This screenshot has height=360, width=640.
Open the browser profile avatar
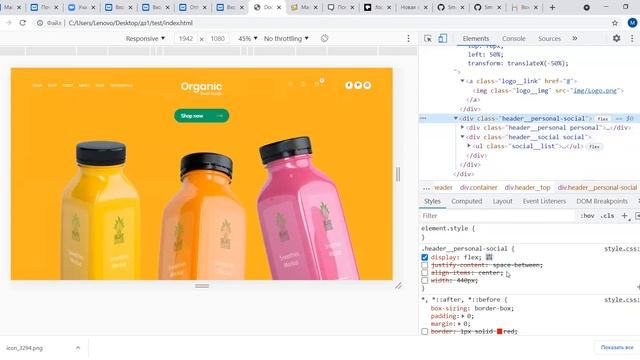pos(632,23)
